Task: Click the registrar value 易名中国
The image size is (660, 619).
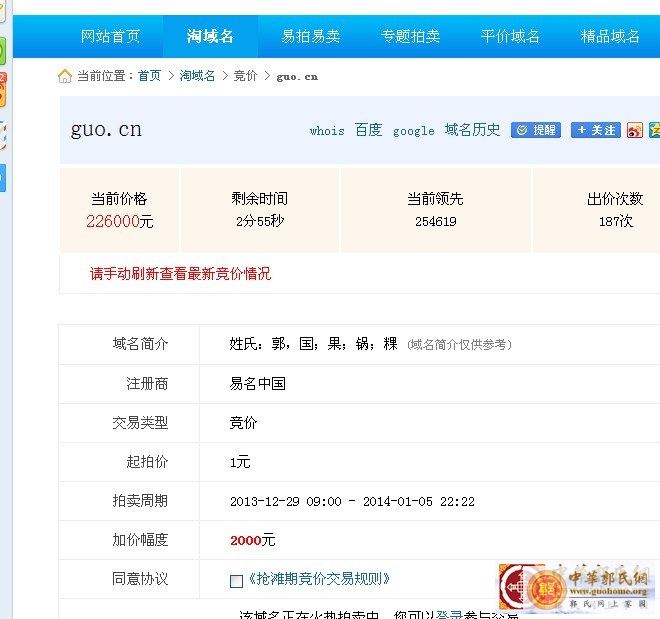Action: [x=257, y=384]
